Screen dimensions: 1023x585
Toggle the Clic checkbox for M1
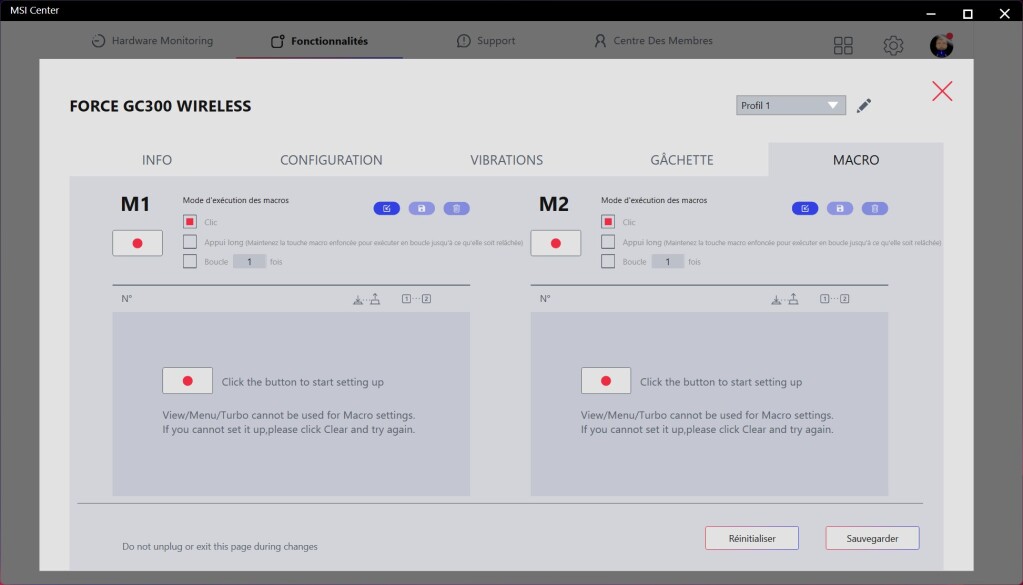[190, 222]
